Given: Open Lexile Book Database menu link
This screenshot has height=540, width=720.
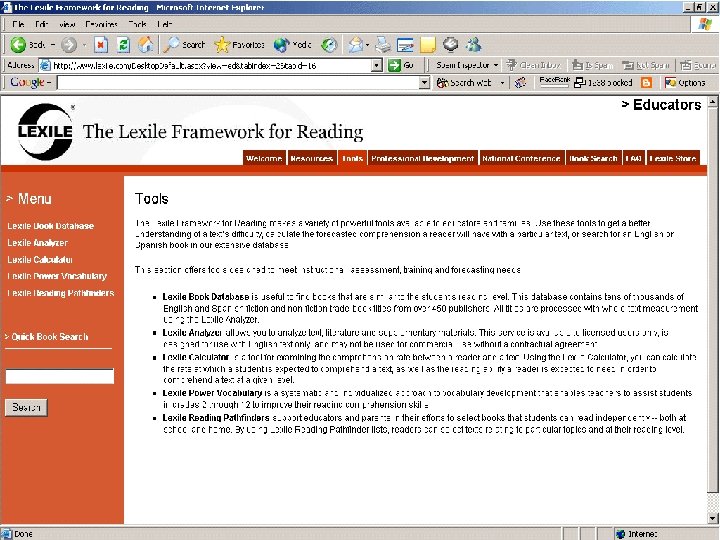Looking at the screenshot, I should [x=51, y=226].
